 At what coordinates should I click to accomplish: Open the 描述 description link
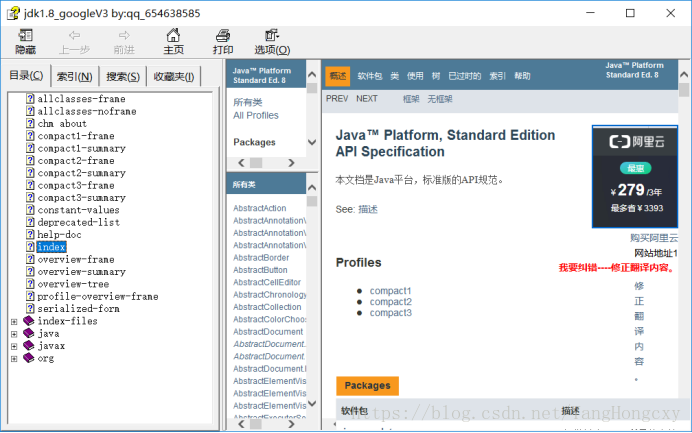coord(368,209)
